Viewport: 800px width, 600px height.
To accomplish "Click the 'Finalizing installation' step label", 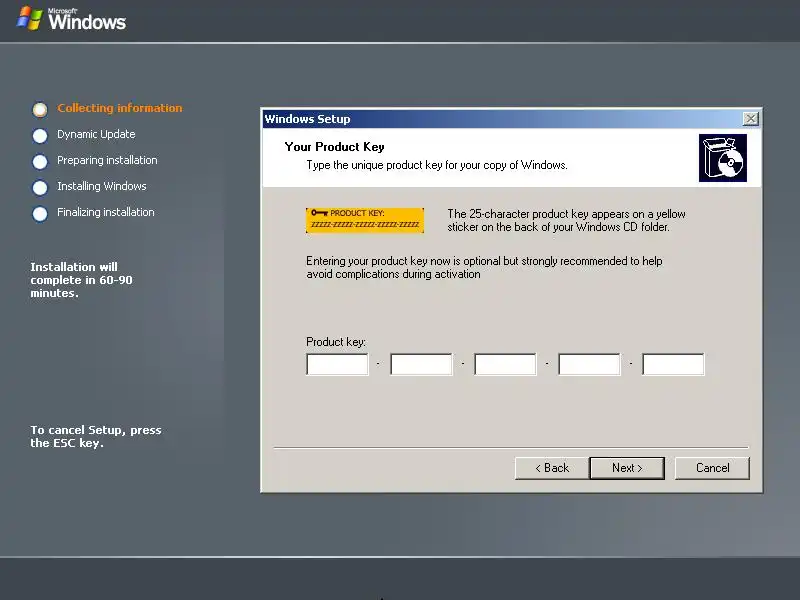I will tap(106, 212).
